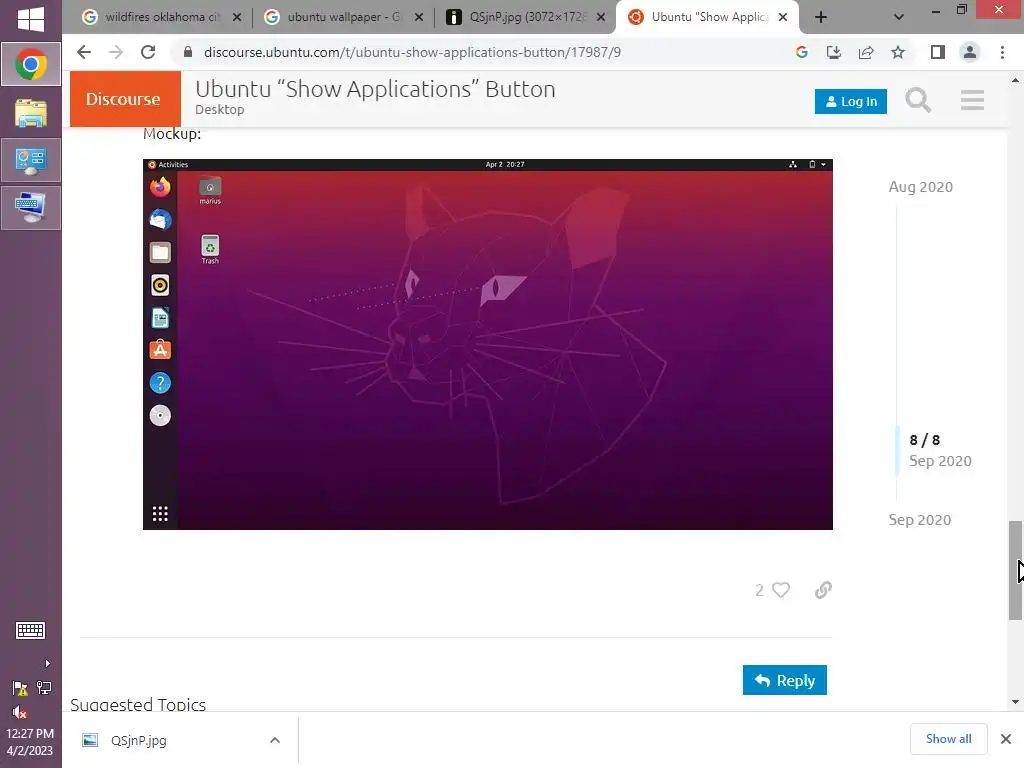Image resolution: width=1024 pixels, height=768 pixels.
Task: Click the page vertical scrollbar thumb
Action: pyautogui.click(x=1015, y=570)
